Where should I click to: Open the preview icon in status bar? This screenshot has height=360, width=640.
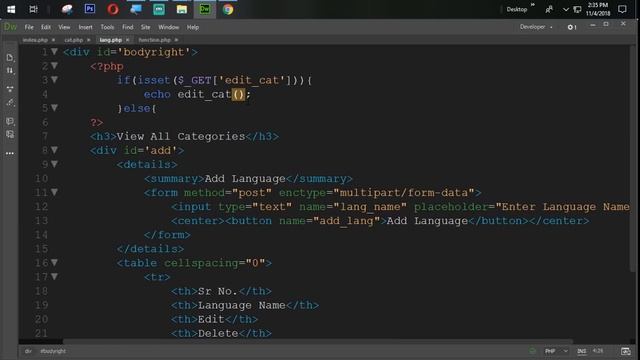[625, 351]
